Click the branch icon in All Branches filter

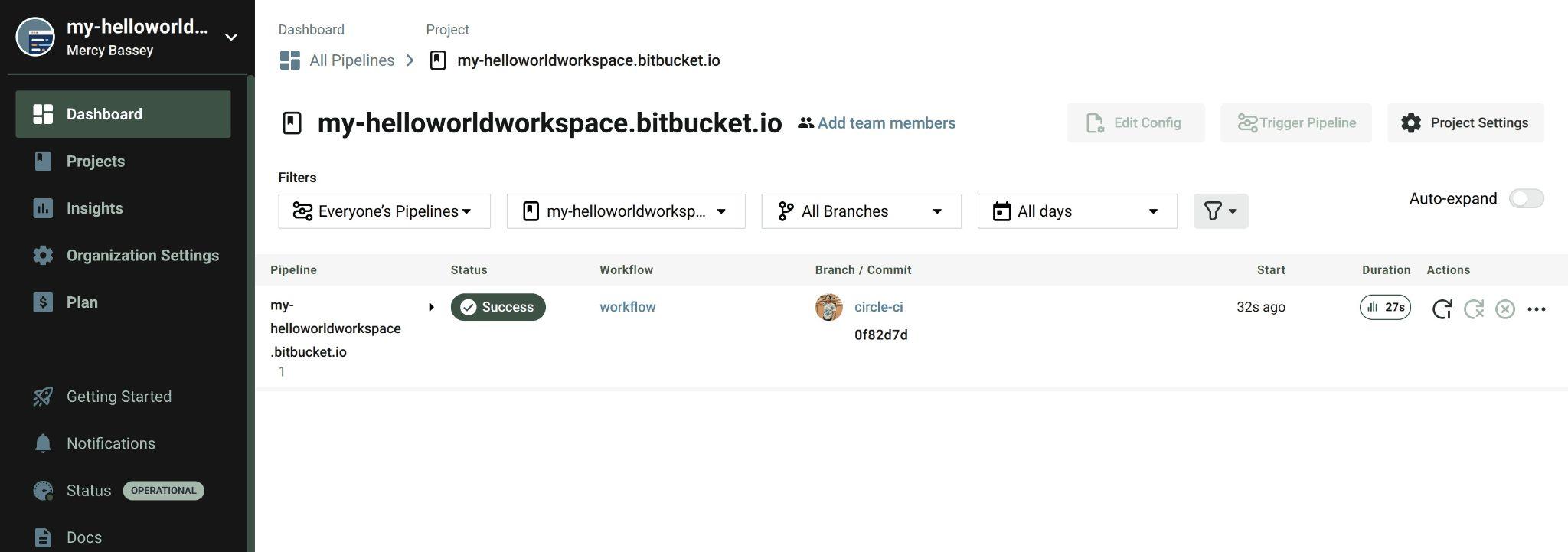point(786,211)
